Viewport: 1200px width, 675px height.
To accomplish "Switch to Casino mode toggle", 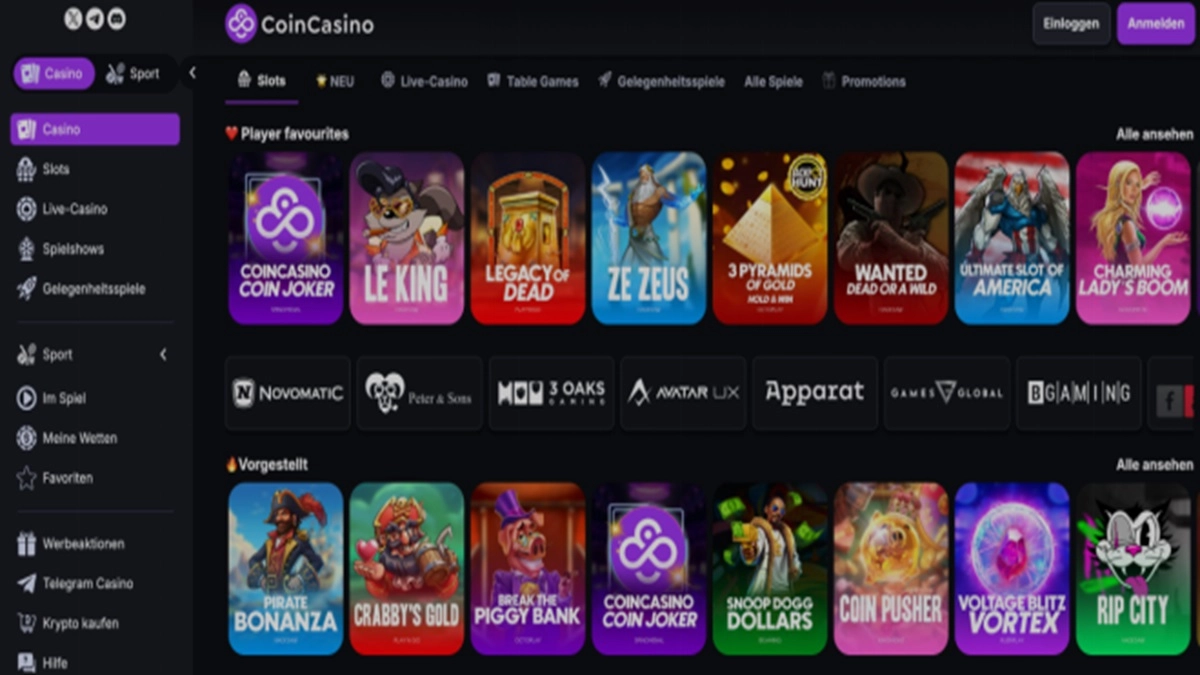I will [54, 73].
